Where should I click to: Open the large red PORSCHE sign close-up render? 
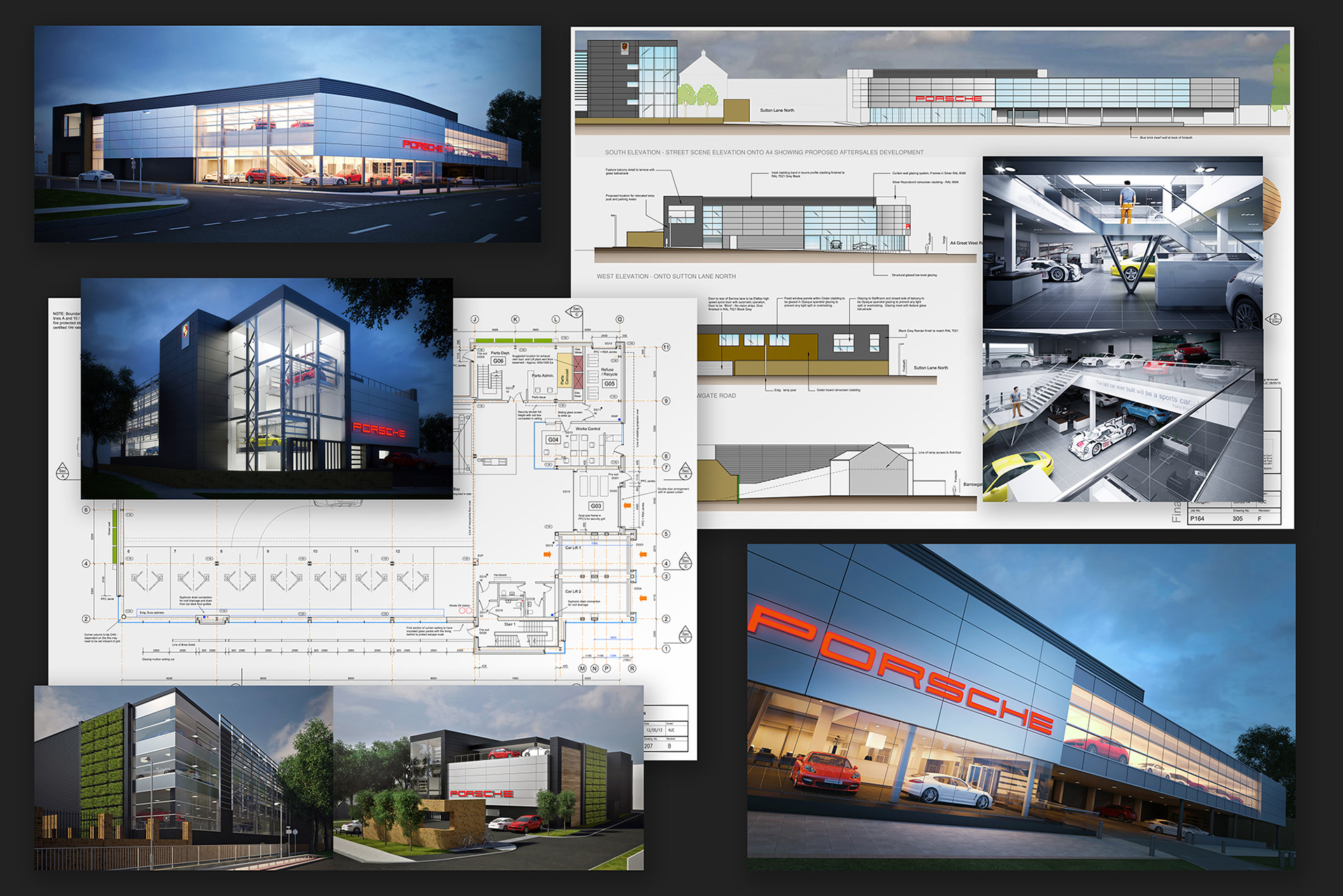(x=1021, y=706)
